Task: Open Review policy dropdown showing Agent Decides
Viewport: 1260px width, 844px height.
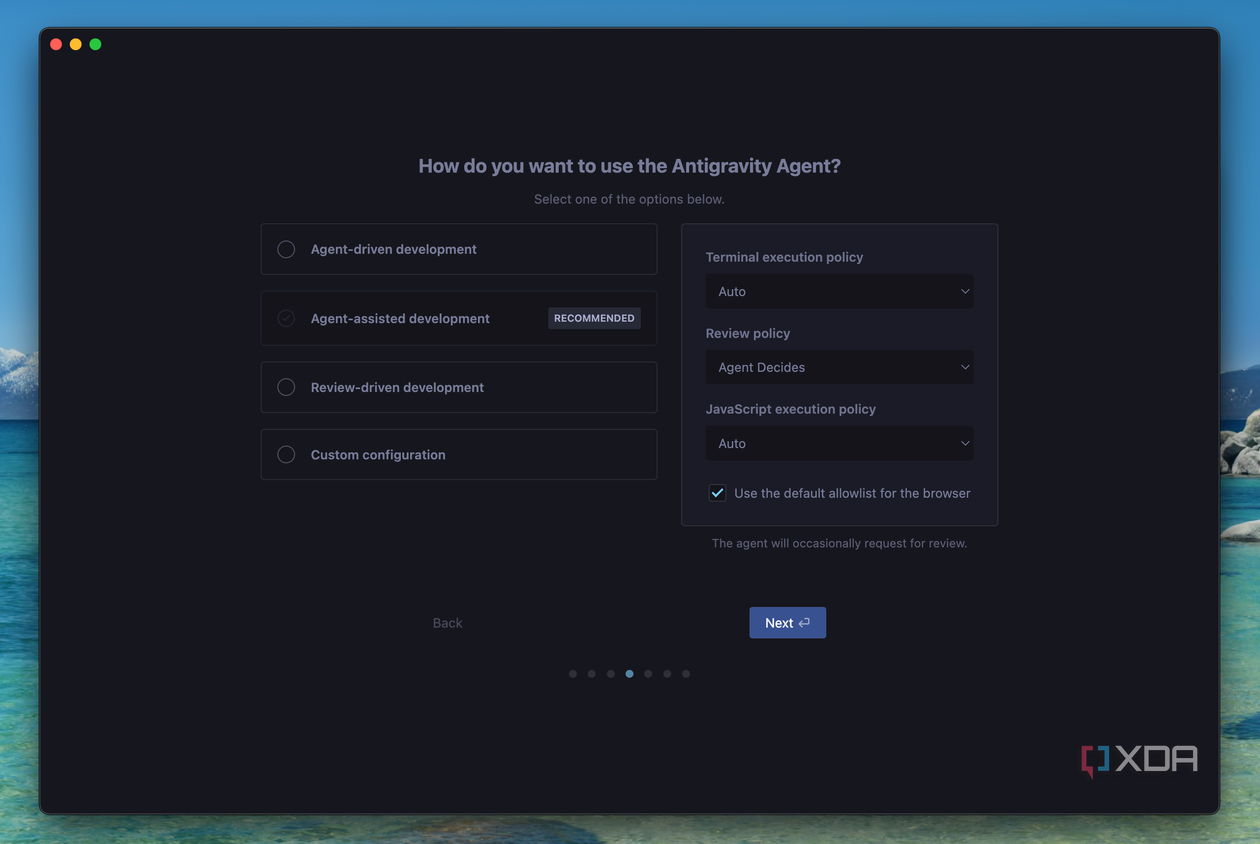Action: (x=839, y=367)
